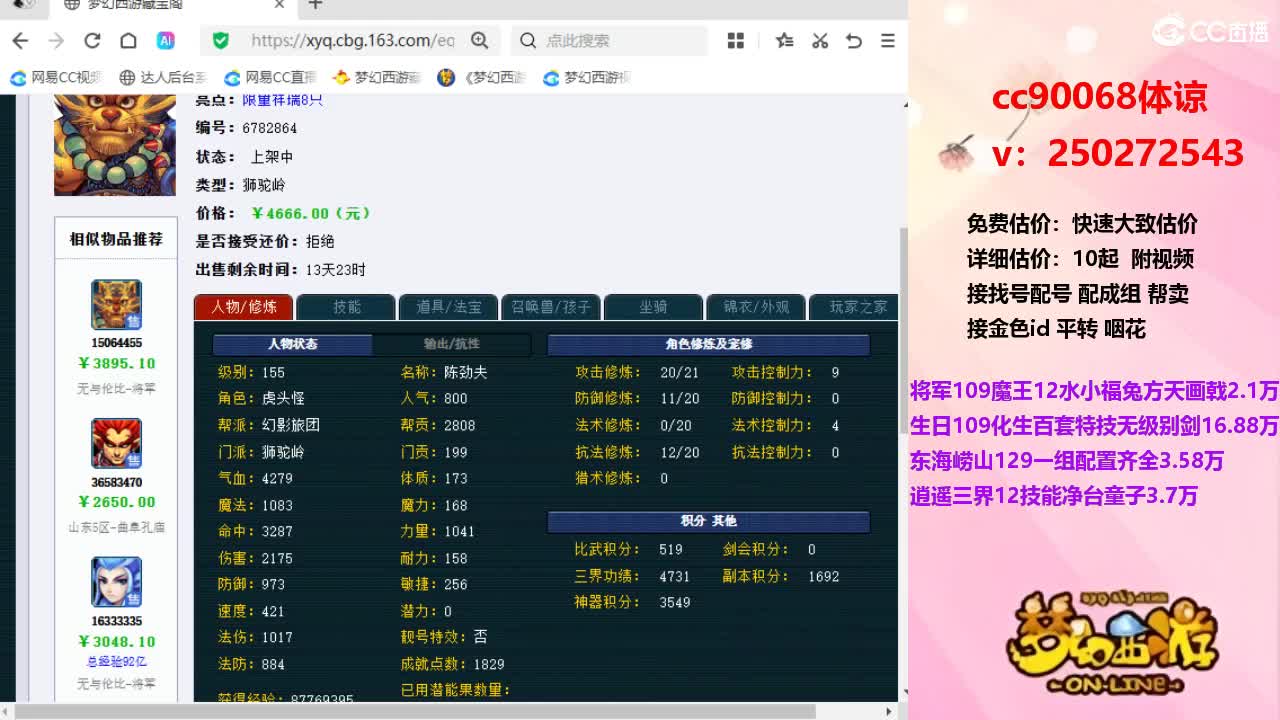Open the first 梦幻西游 bookmark with yellow icon
1280x720 pixels.
pos(377,77)
